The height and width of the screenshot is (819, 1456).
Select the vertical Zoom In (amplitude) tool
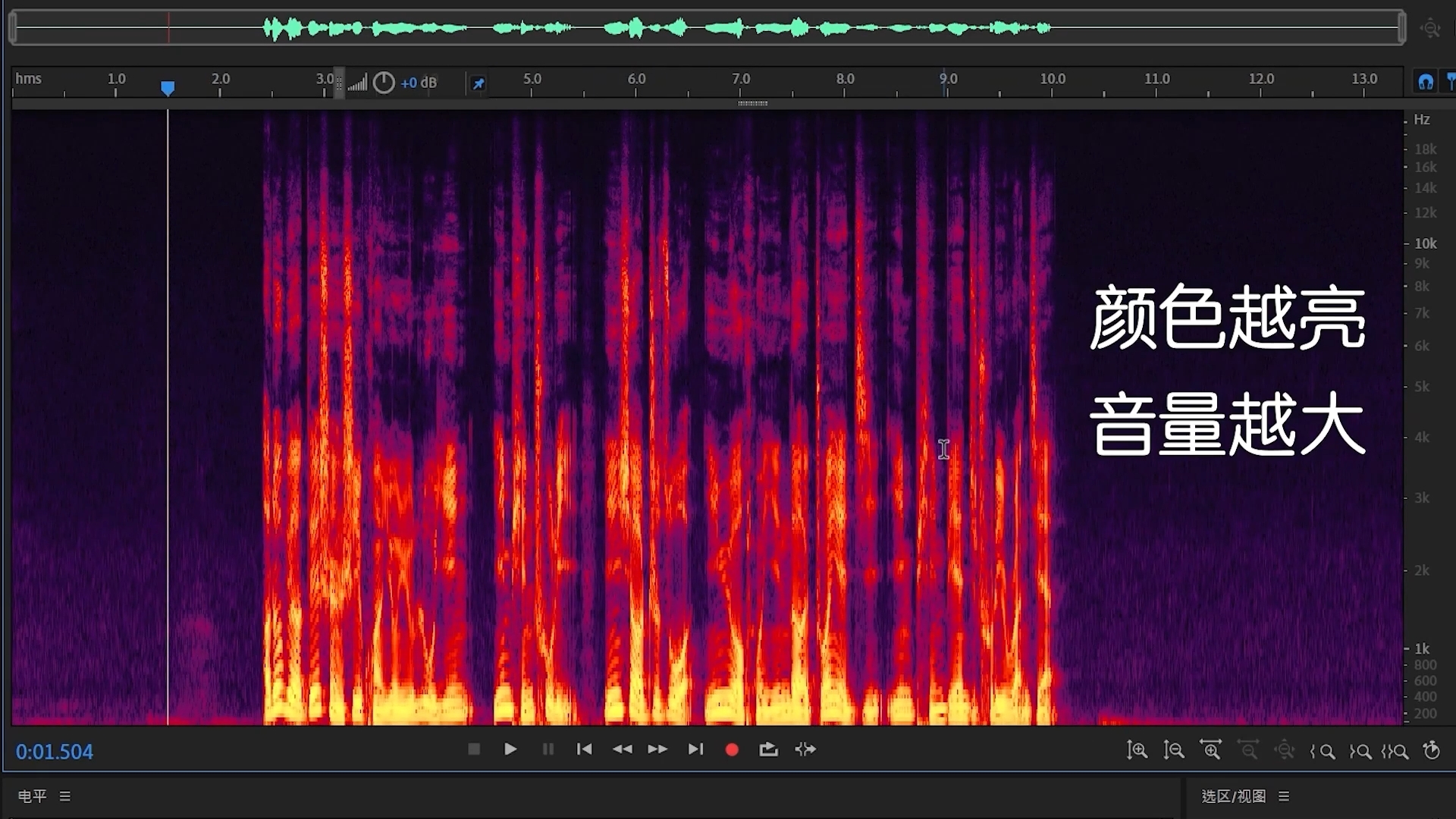(1137, 751)
